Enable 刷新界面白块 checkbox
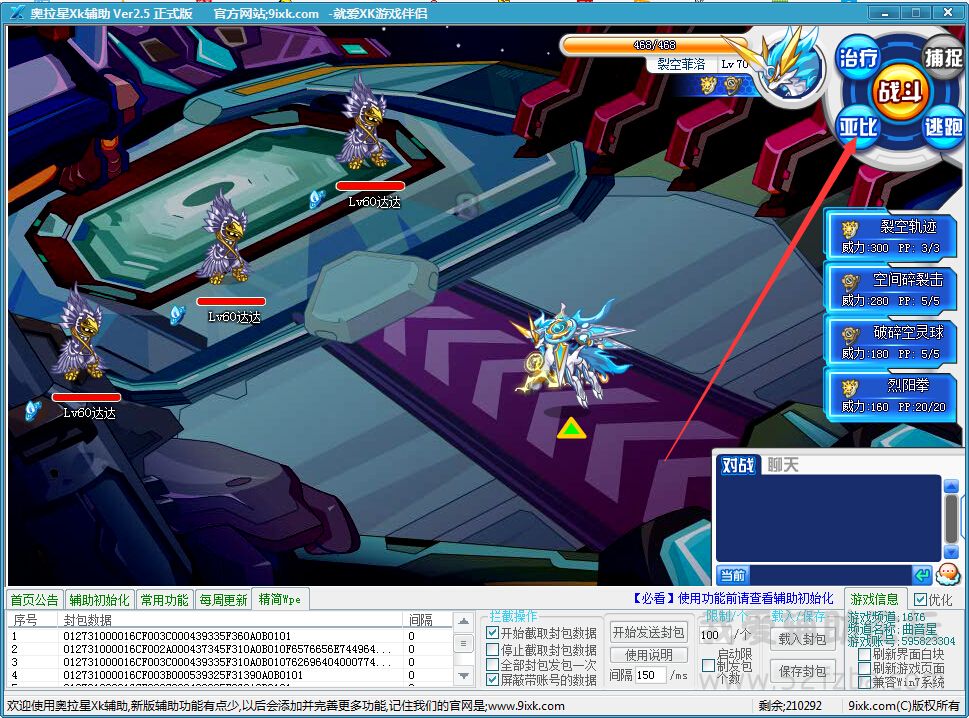The image size is (969, 718). point(865,654)
